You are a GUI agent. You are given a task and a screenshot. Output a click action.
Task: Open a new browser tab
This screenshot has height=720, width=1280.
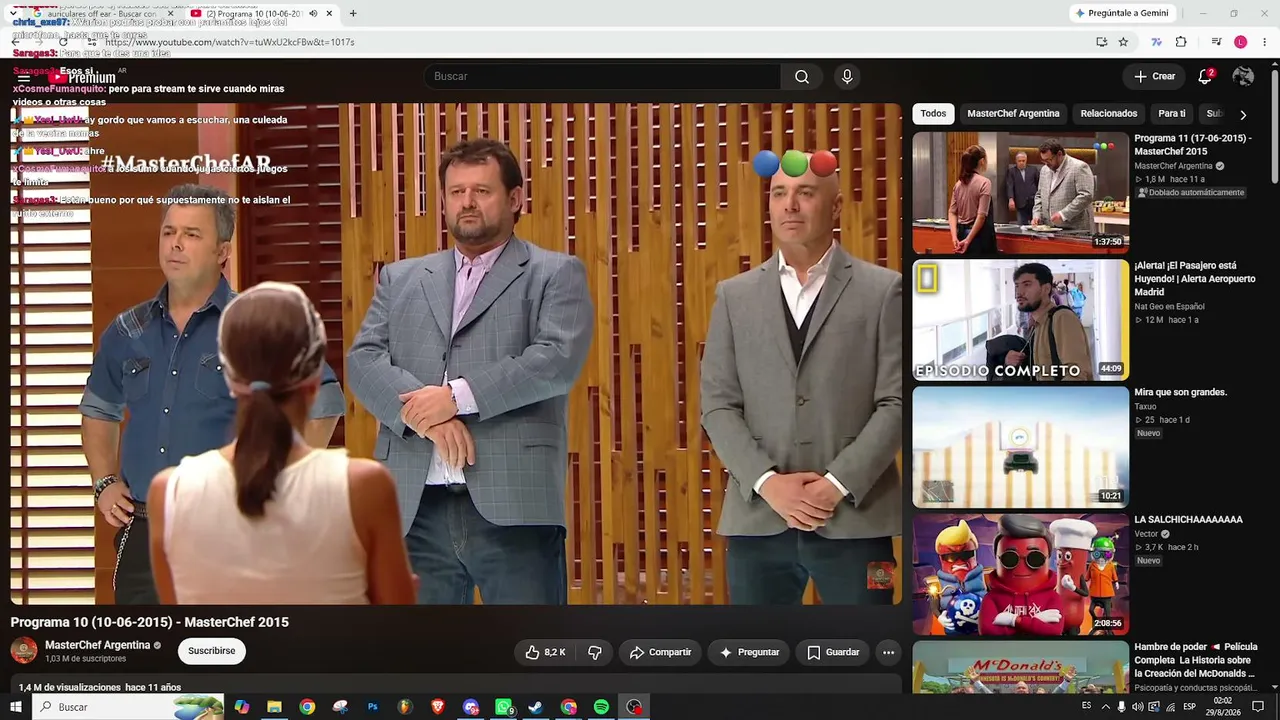pos(353,13)
